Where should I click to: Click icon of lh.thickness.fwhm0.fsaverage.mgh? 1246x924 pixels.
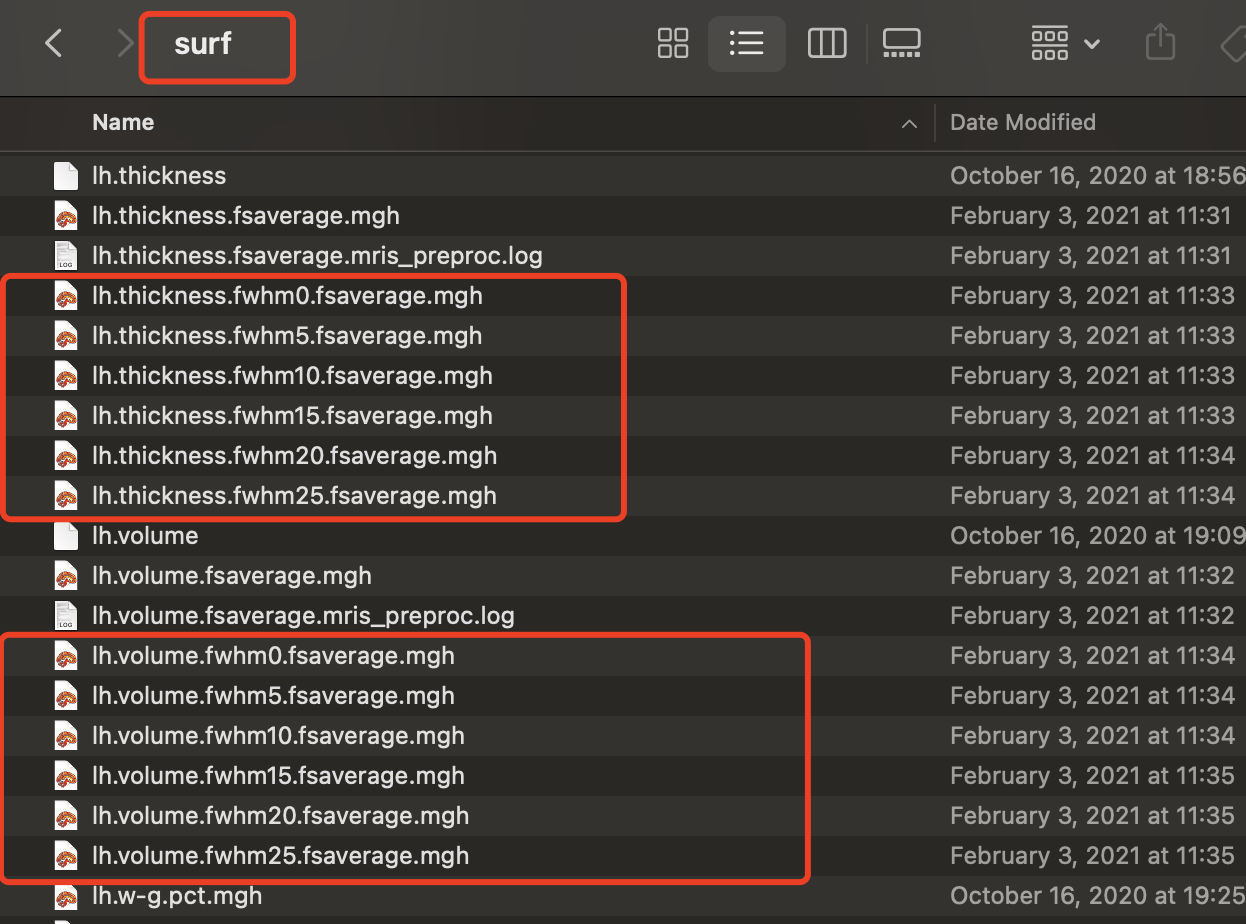(x=66, y=296)
